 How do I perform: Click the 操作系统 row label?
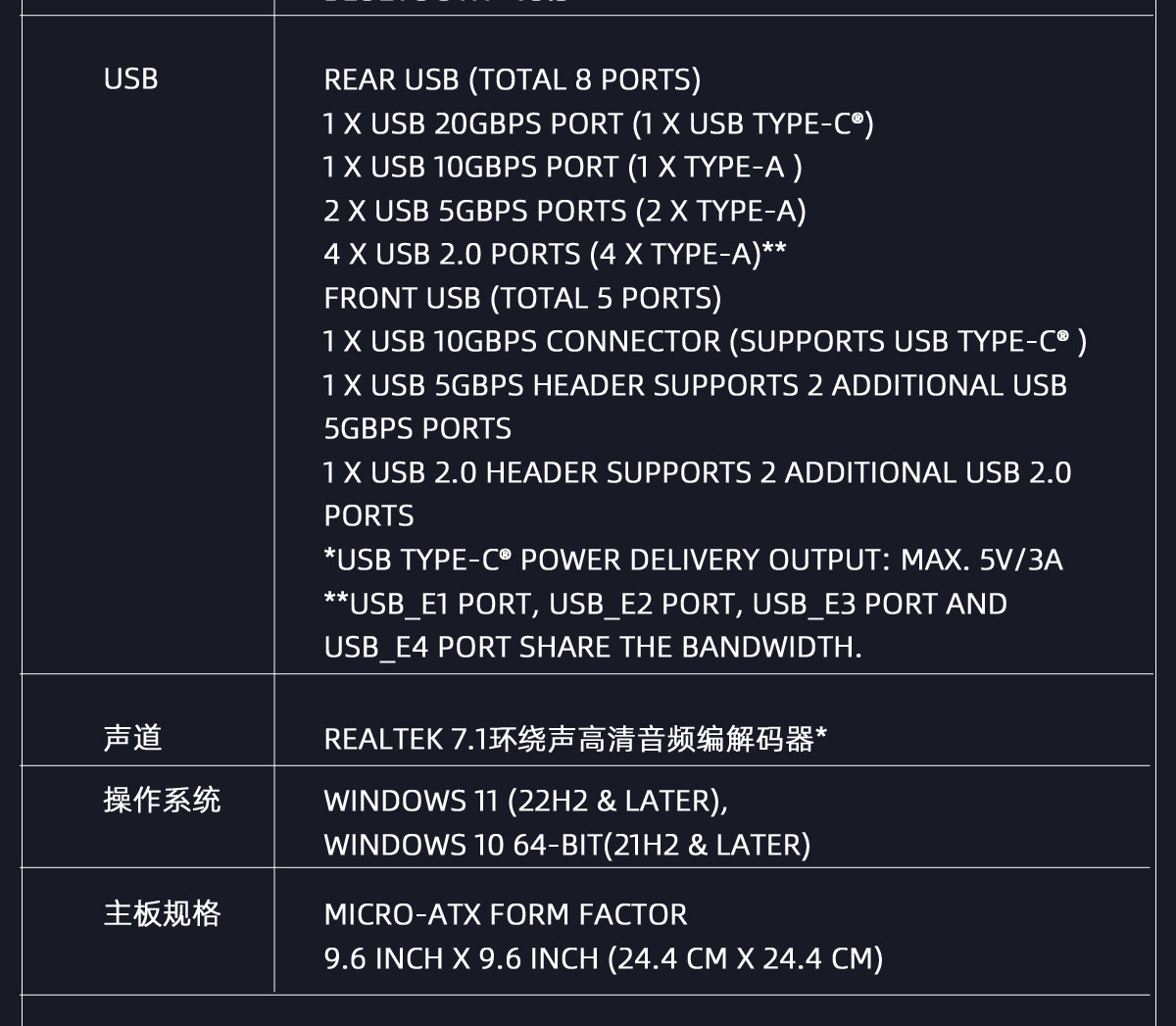tap(162, 801)
